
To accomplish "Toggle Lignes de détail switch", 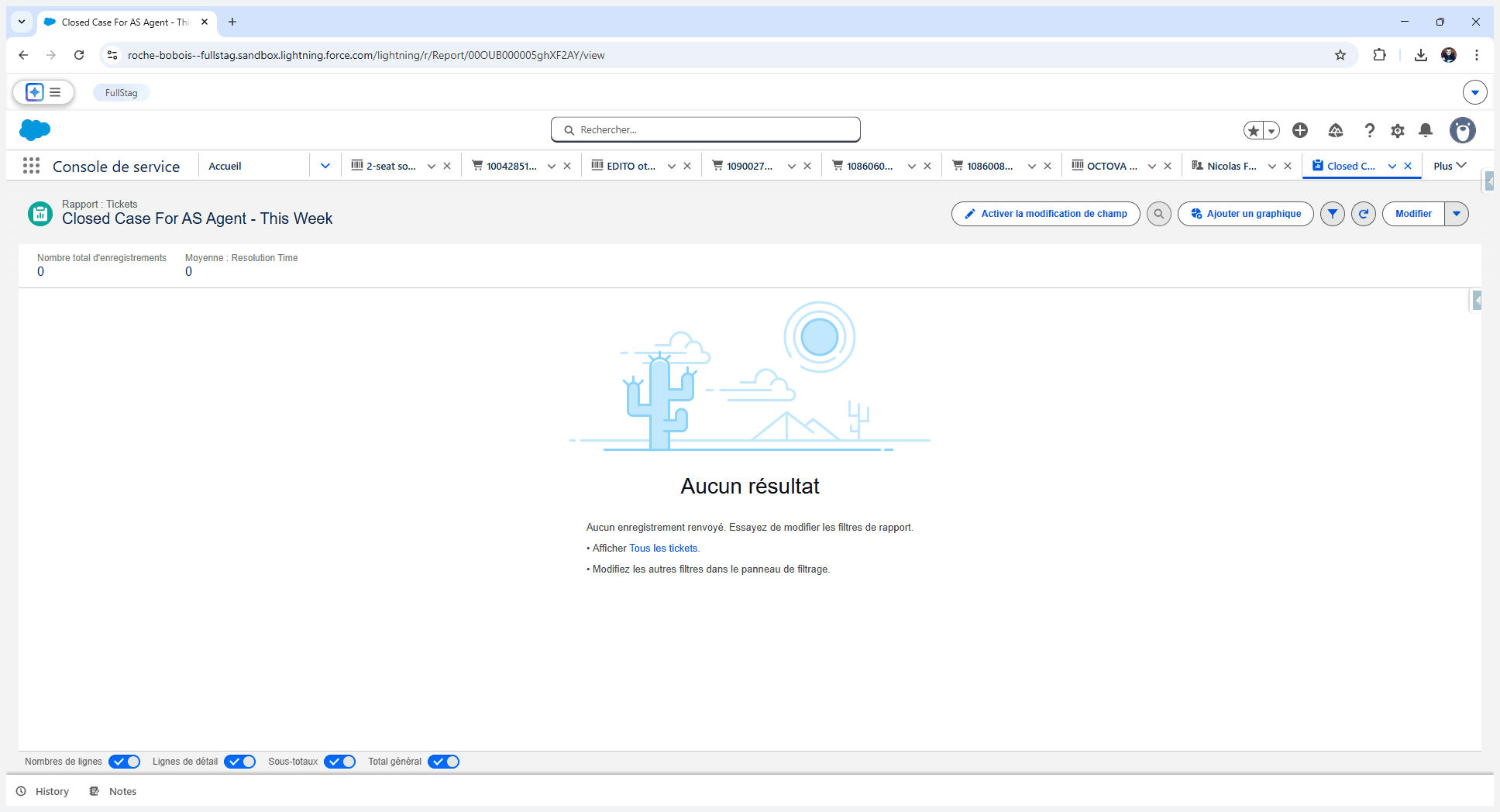I will pyautogui.click(x=240, y=762).
